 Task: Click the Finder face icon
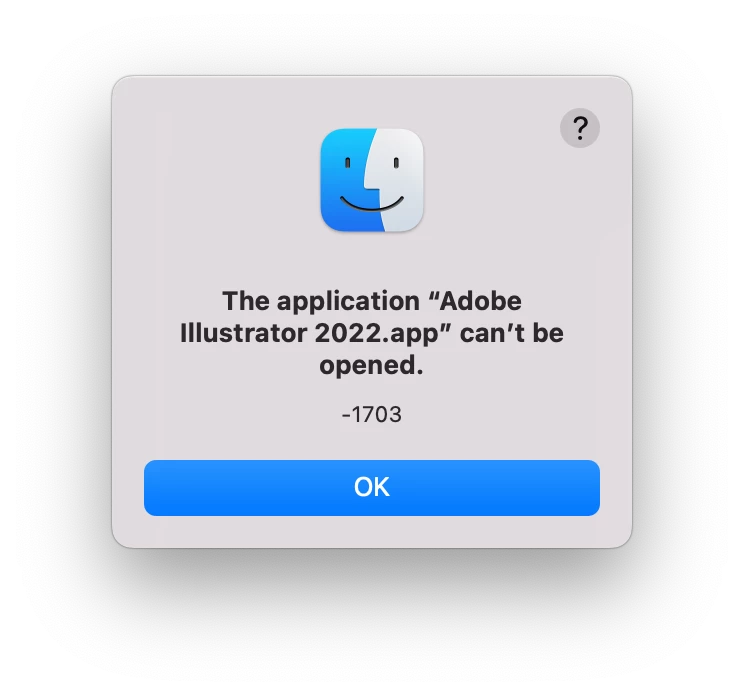(x=372, y=180)
